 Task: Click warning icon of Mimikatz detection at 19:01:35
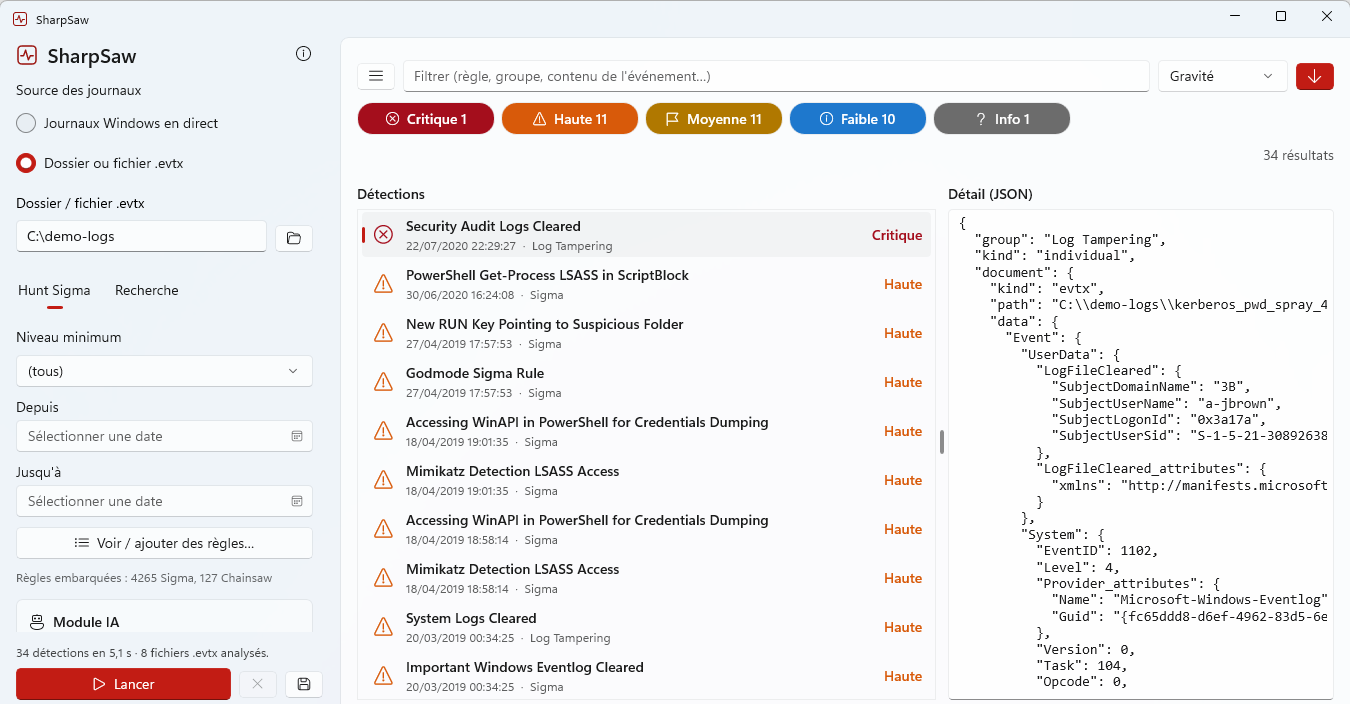click(x=383, y=480)
